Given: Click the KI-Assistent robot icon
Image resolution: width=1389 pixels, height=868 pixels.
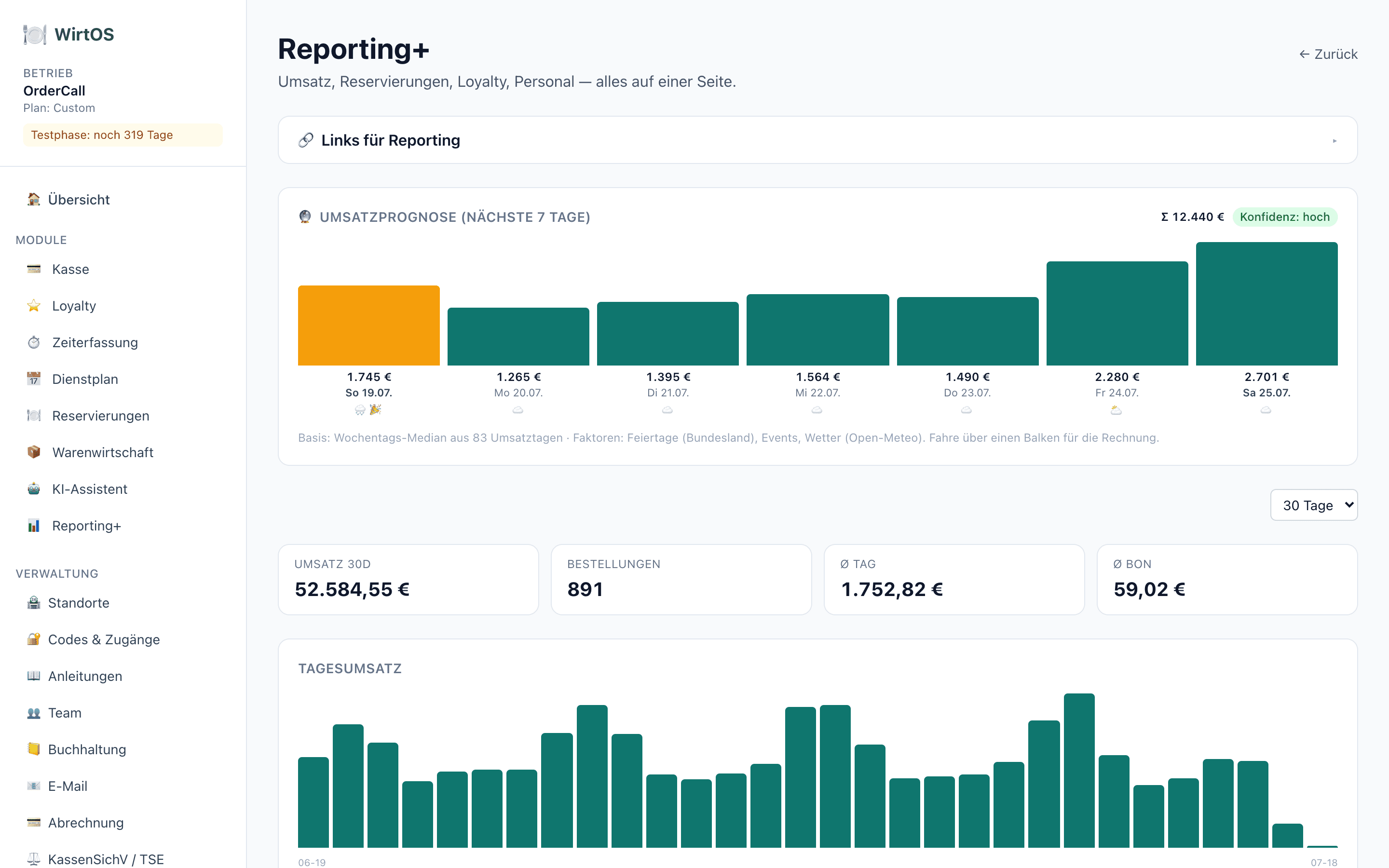Looking at the screenshot, I should (34, 489).
